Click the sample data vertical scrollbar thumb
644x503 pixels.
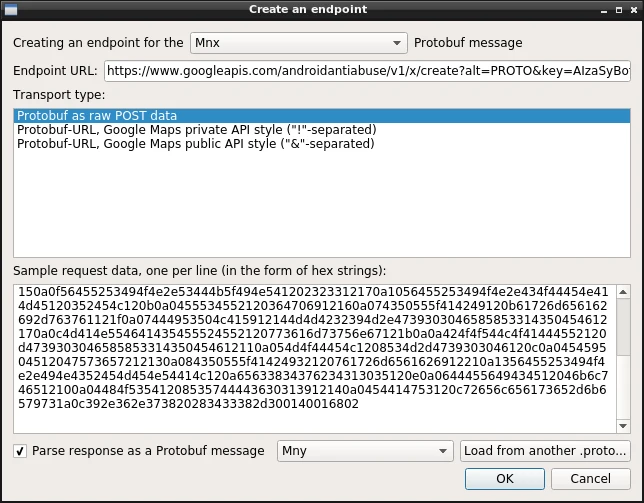click(623, 327)
